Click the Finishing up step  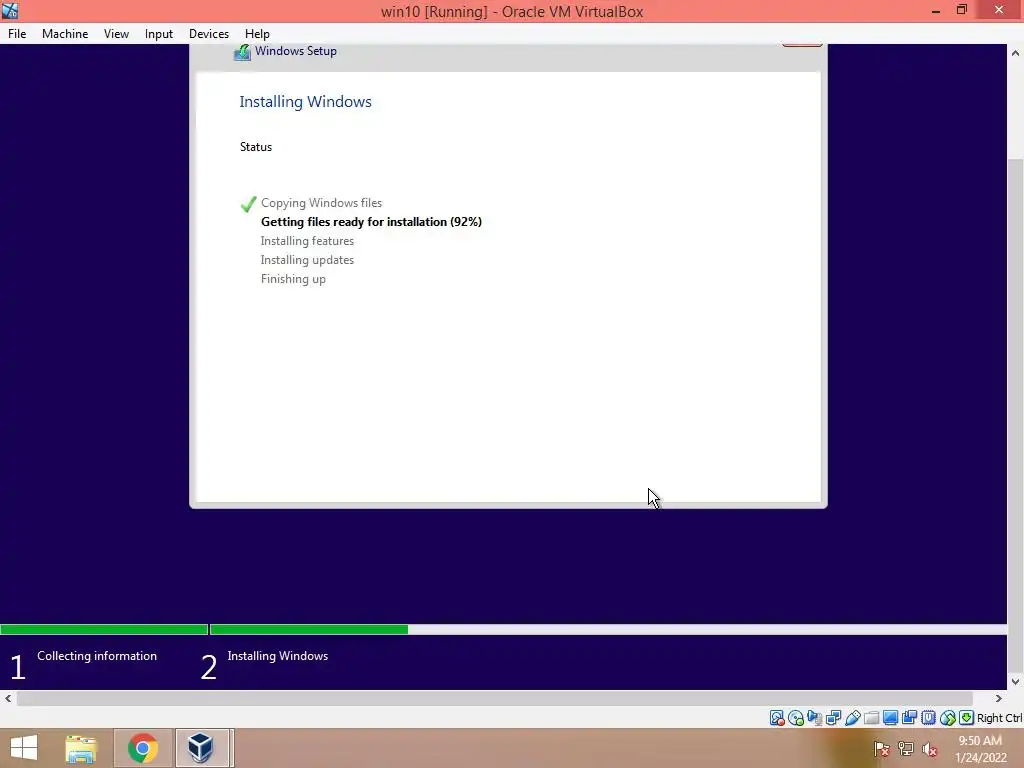click(x=293, y=279)
